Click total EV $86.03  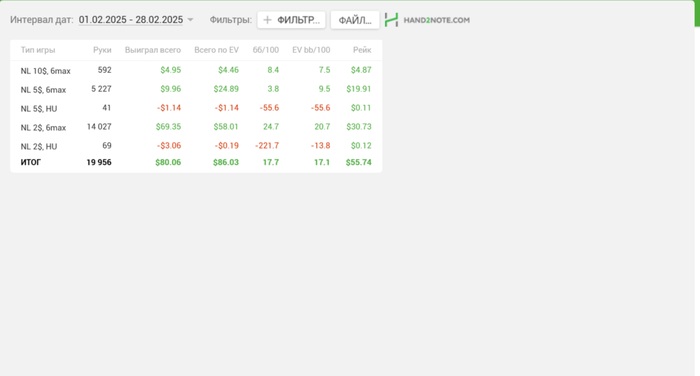pos(226,163)
